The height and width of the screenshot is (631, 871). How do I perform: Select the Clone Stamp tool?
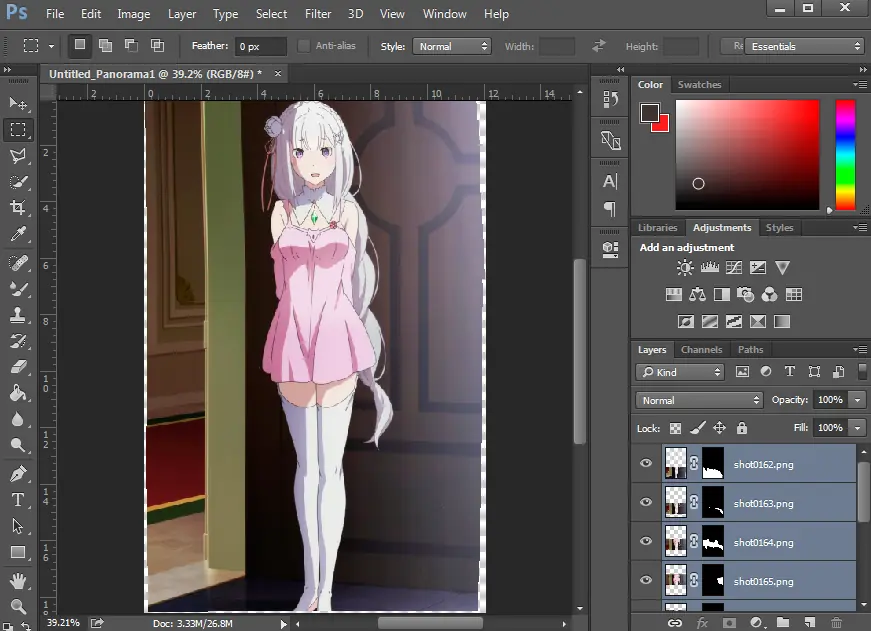coord(18,315)
